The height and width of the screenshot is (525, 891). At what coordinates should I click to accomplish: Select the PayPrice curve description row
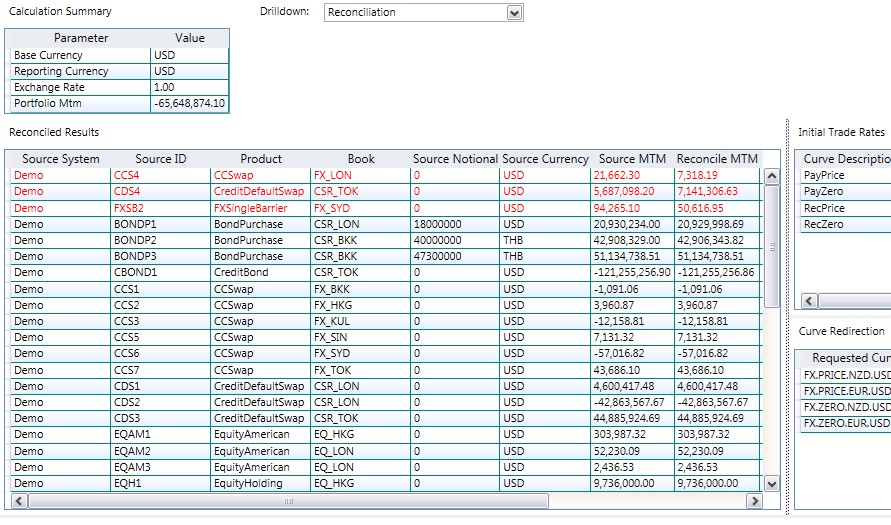click(x=846, y=176)
